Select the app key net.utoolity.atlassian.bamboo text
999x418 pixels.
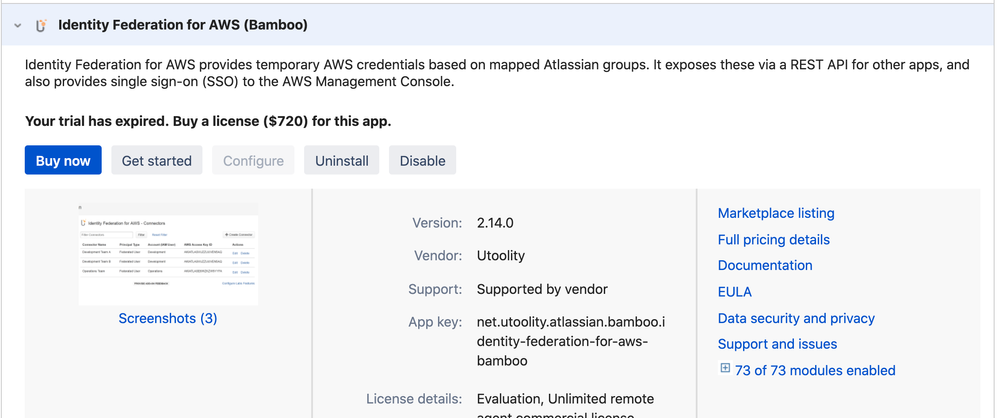click(x=571, y=341)
